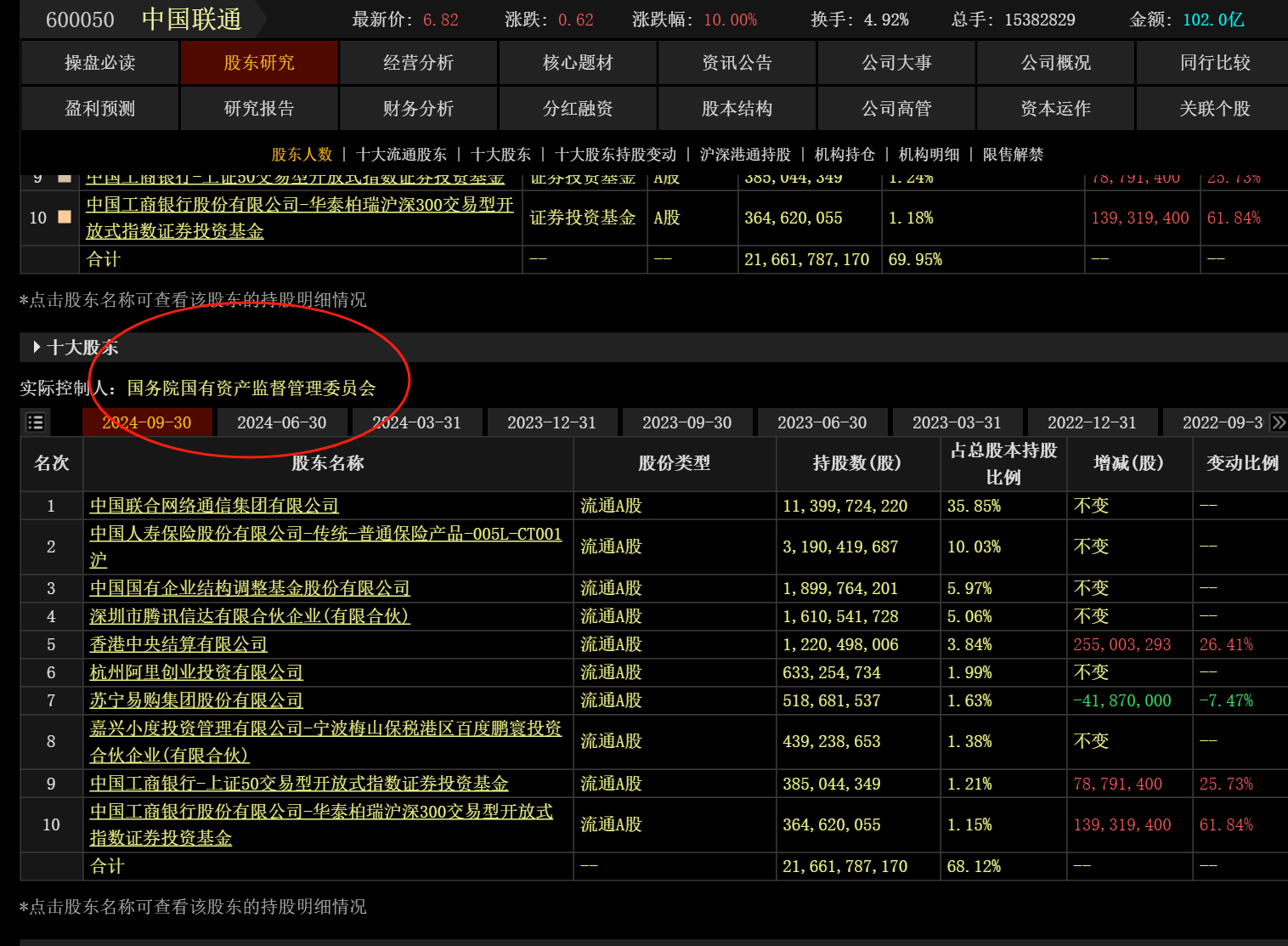Click the 股东名称 column header

click(328, 463)
